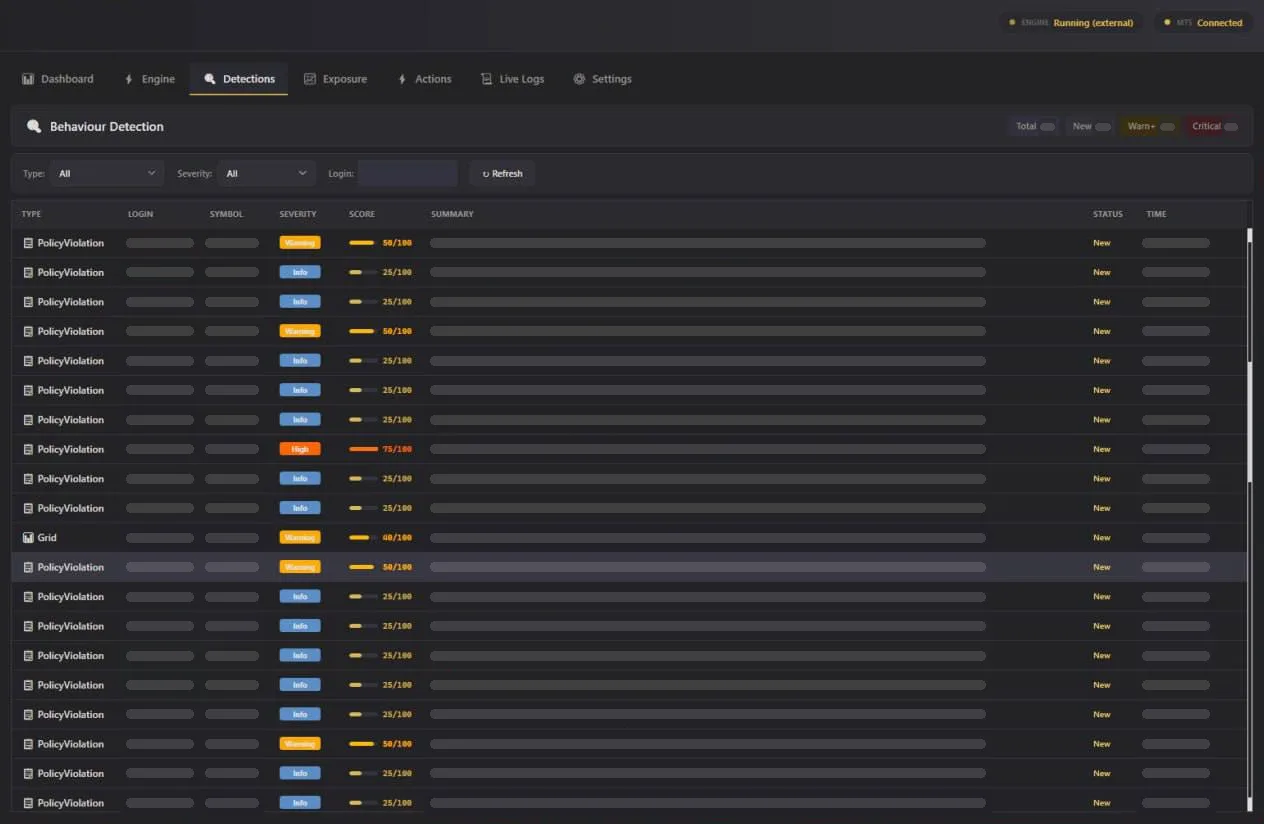Image resolution: width=1264 pixels, height=824 pixels.
Task: Click the New count chip in header
Action: [x=1091, y=126]
